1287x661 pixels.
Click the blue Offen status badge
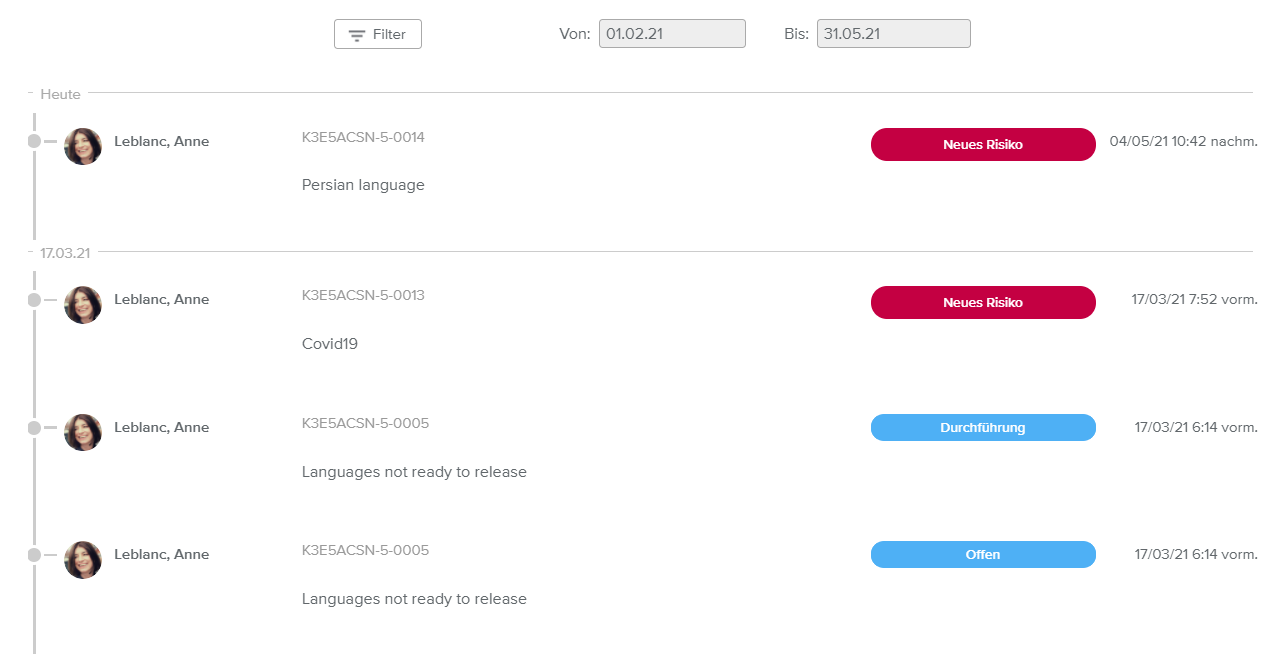(x=983, y=555)
